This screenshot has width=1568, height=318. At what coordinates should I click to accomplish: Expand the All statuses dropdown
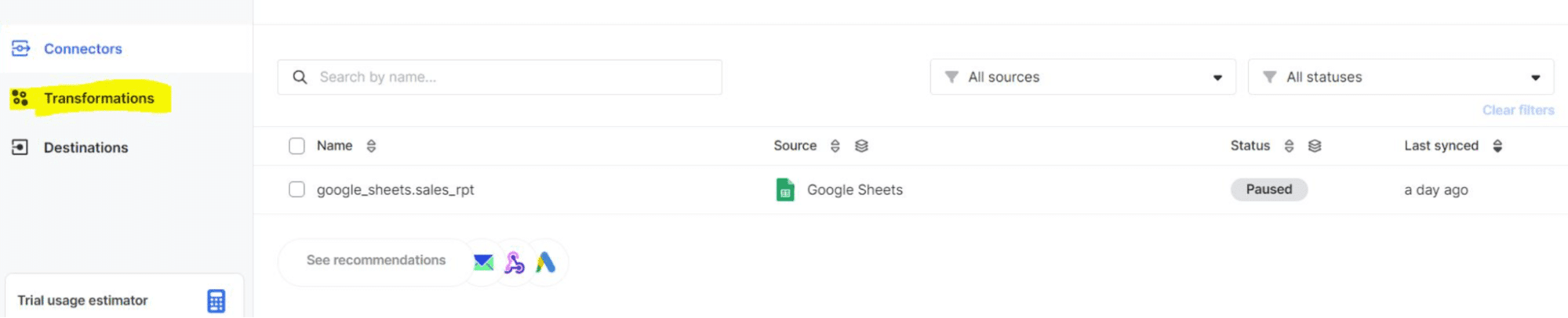[x=1401, y=77]
